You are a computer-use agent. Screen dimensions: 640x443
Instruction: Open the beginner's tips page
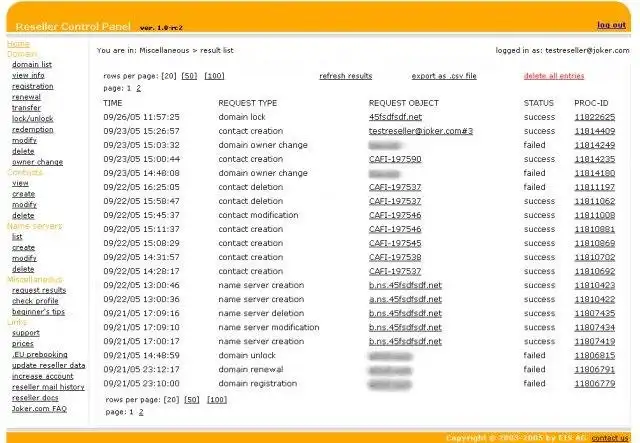pos(38,312)
